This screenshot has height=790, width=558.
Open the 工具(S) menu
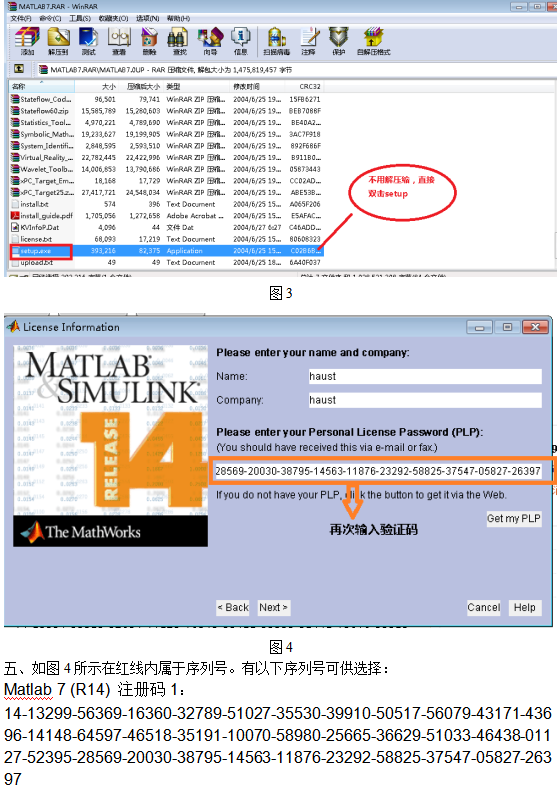coord(80,19)
